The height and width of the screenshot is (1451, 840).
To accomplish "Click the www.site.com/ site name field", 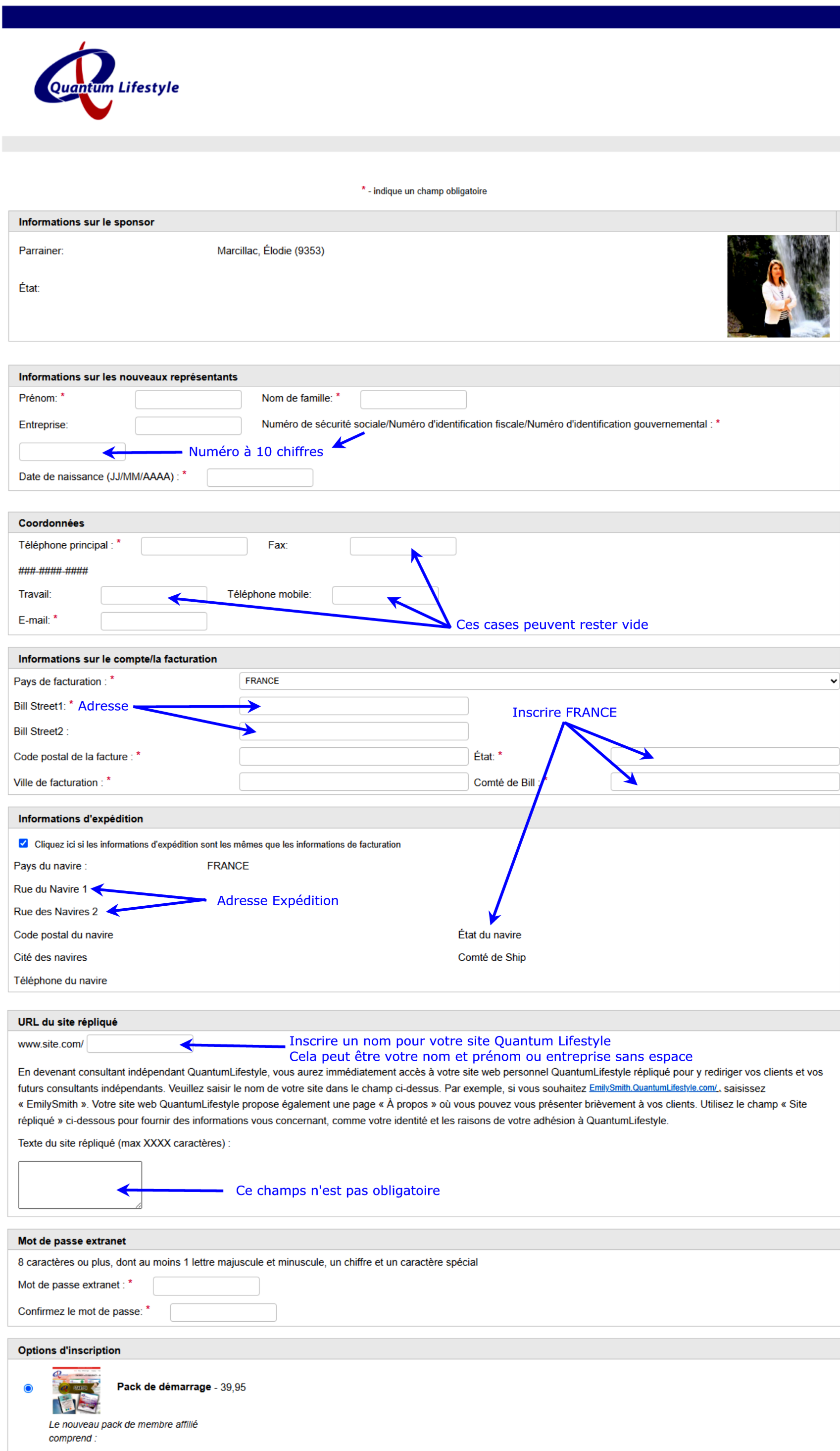I will click(x=140, y=1044).
